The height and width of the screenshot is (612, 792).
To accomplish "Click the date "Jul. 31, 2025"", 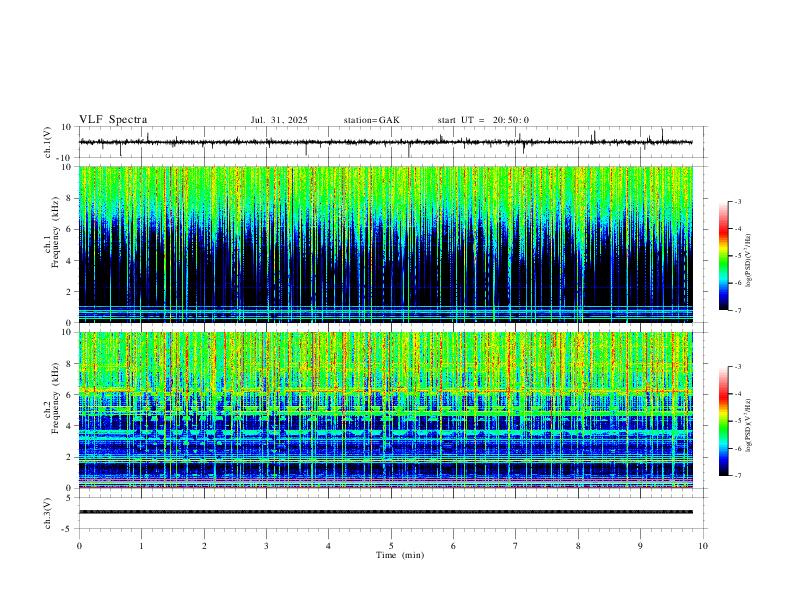I will (279, 120).
